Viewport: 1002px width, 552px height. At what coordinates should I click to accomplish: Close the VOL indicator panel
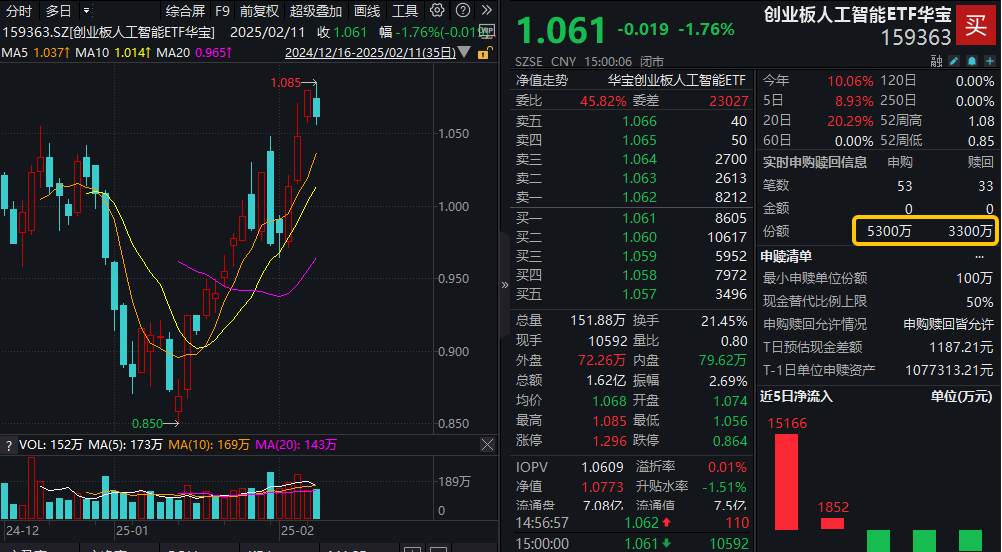[x=487, y=445]
